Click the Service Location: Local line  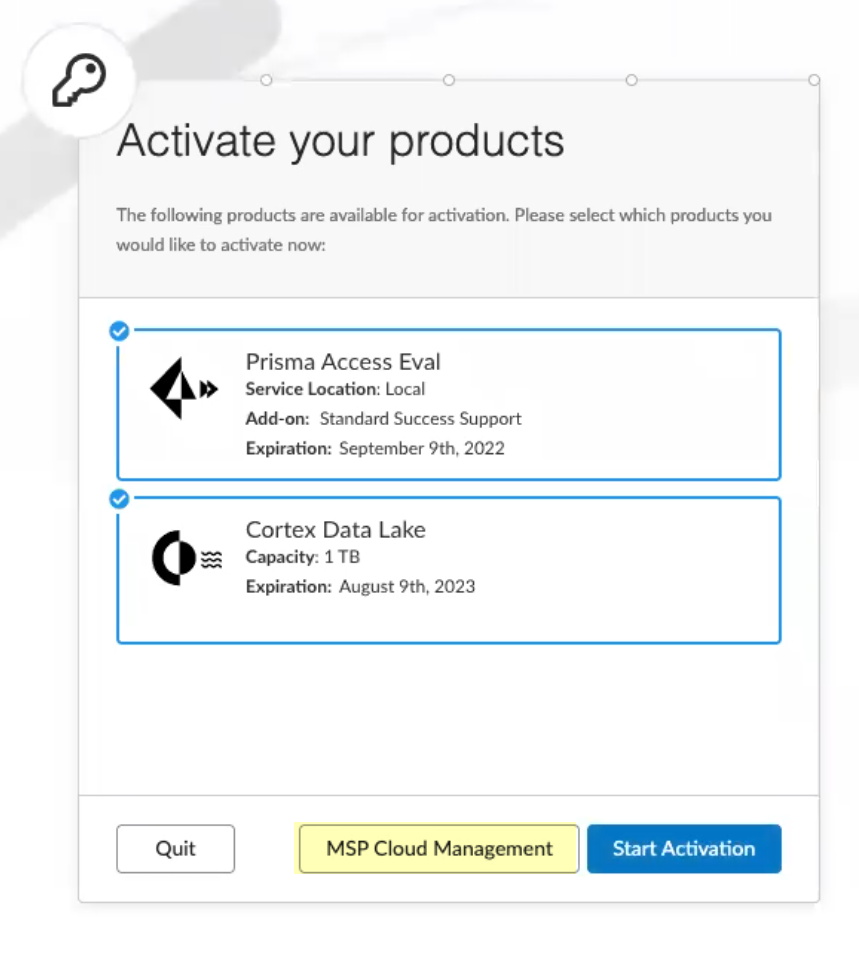pos(335,389)
